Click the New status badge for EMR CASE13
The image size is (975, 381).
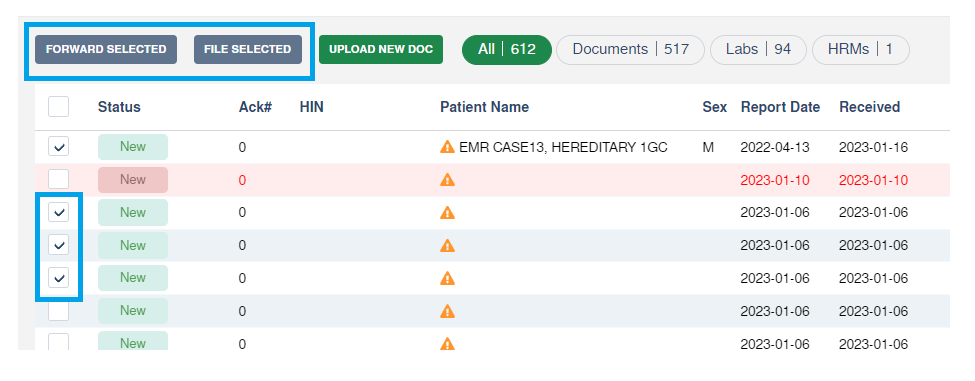(x=132, y=147)
